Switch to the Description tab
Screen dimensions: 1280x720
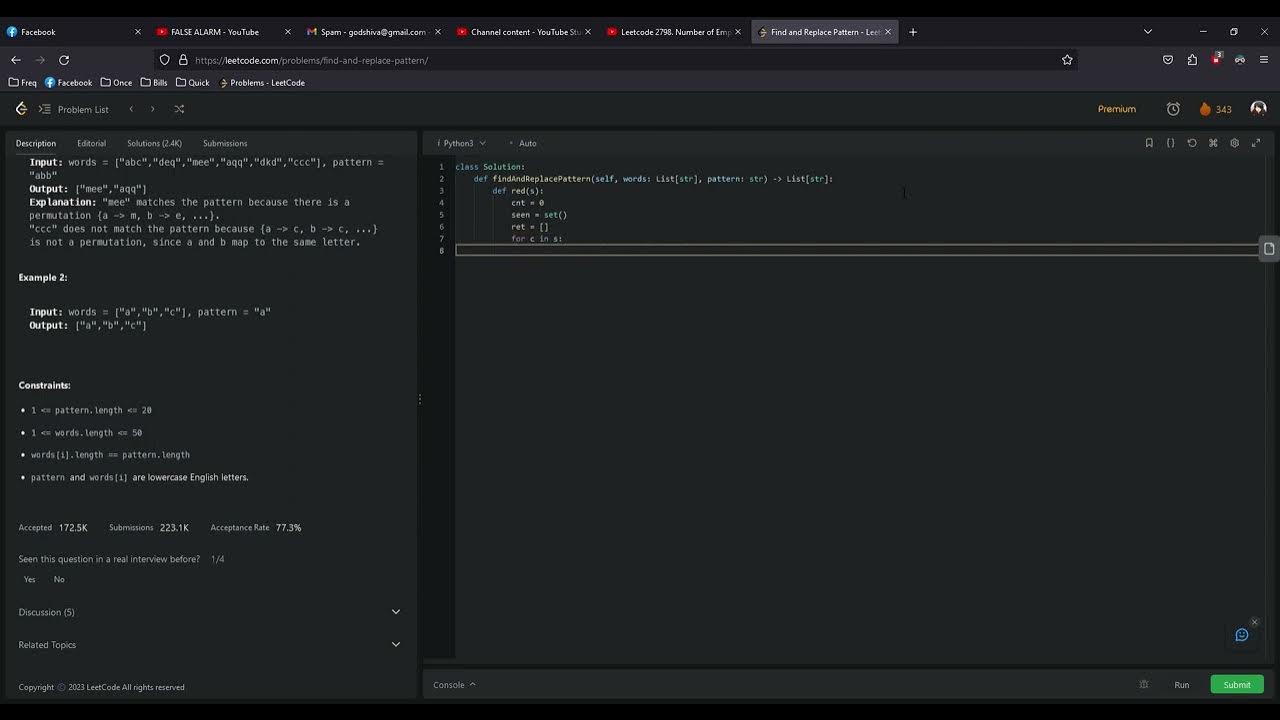pyautogui.click(x=36, y=143)
